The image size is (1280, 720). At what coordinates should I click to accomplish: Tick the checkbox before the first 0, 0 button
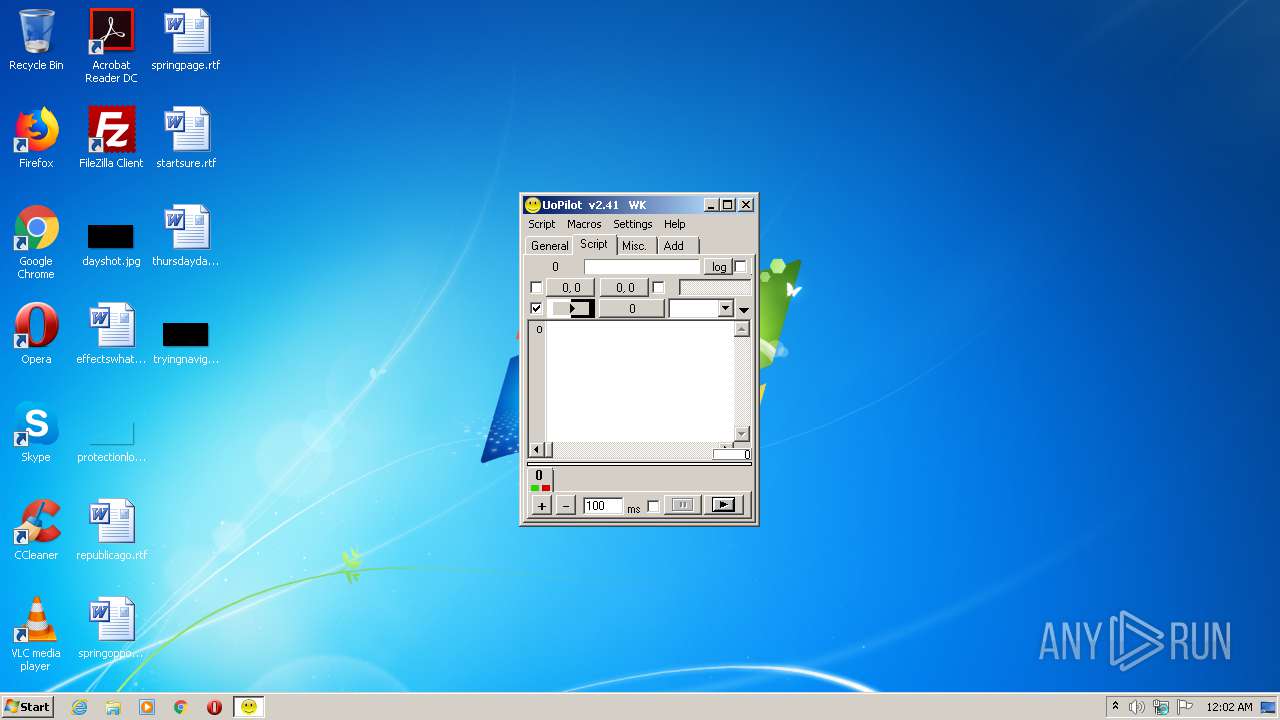click(536, 288)
